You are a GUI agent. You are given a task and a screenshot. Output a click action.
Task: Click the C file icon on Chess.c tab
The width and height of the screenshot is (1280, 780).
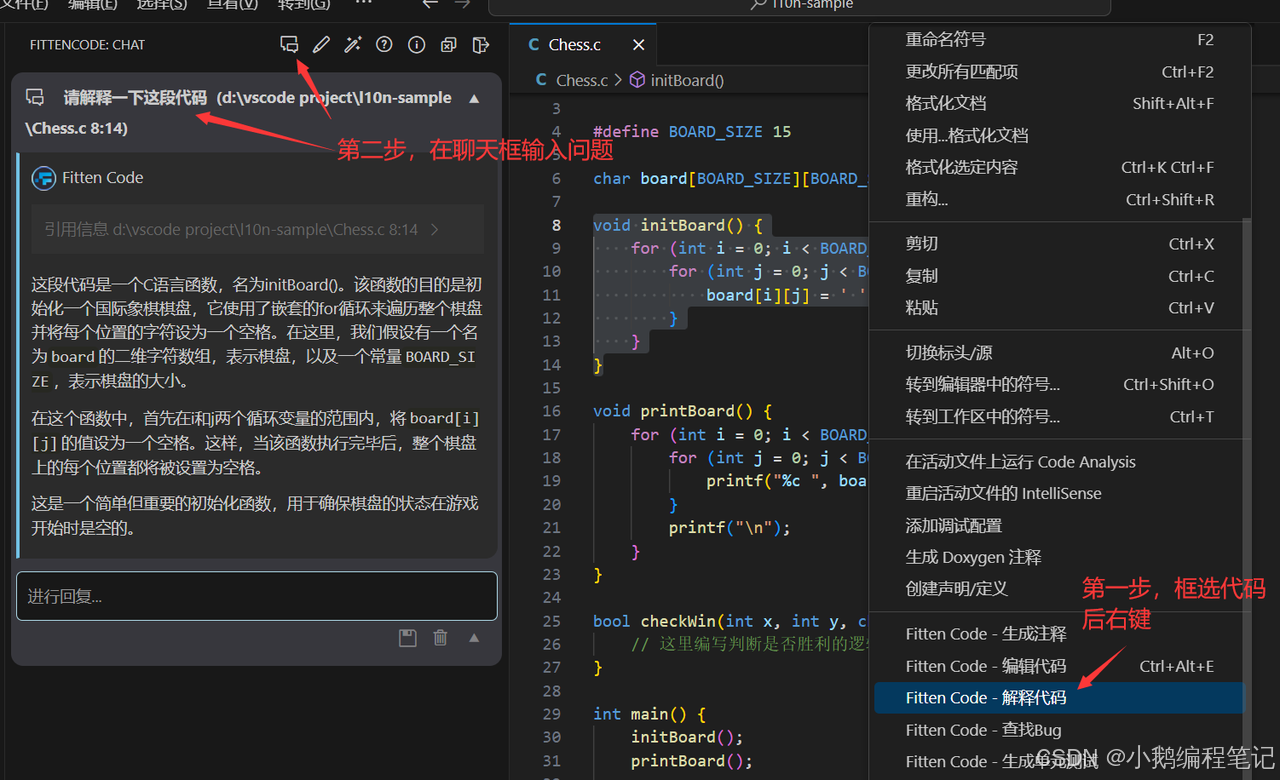point(534,45)
